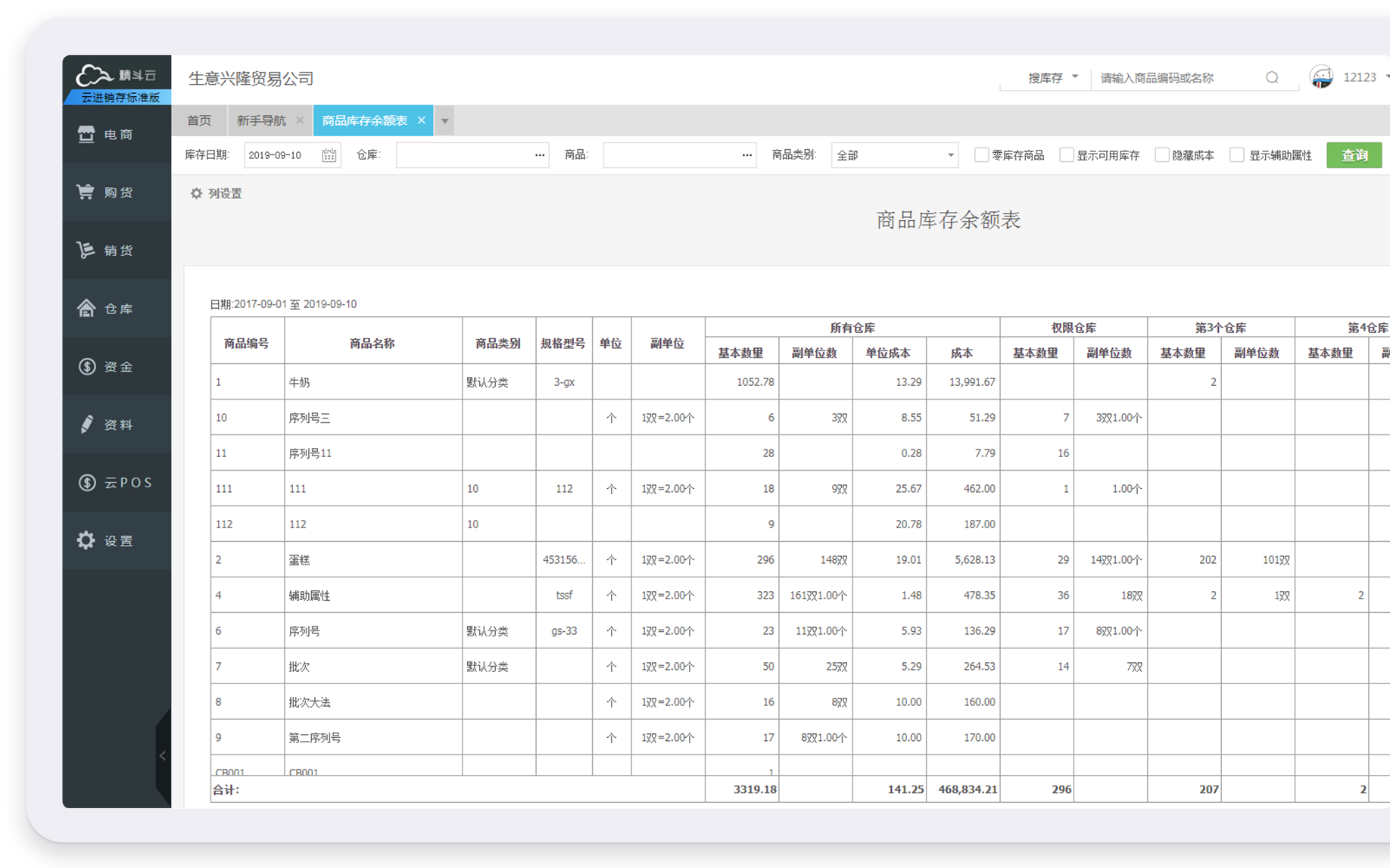Click the 仓库 selection input field
Screen dimensions: 1390x868
click(464, 155)
